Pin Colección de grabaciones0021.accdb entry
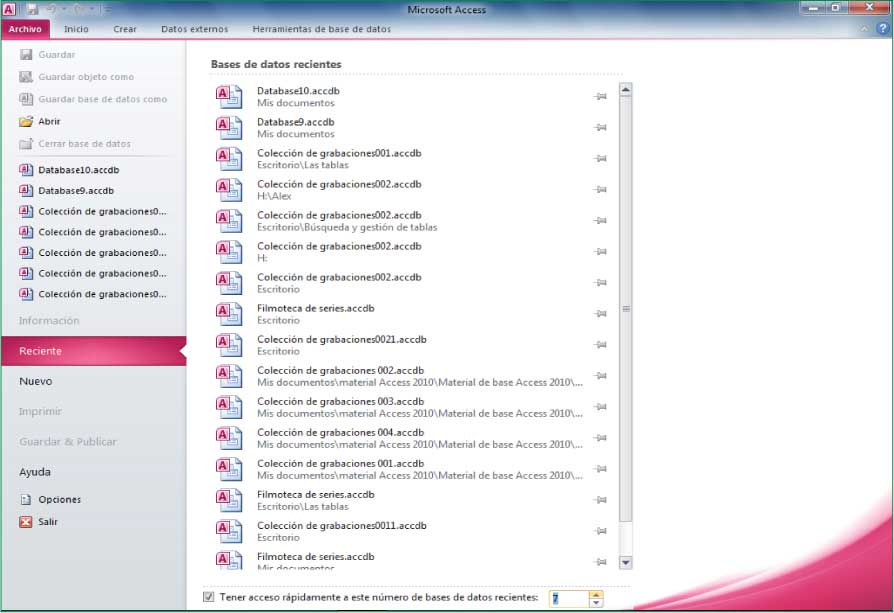Viewport: 894px width, 613px height. tap(600, 344)
